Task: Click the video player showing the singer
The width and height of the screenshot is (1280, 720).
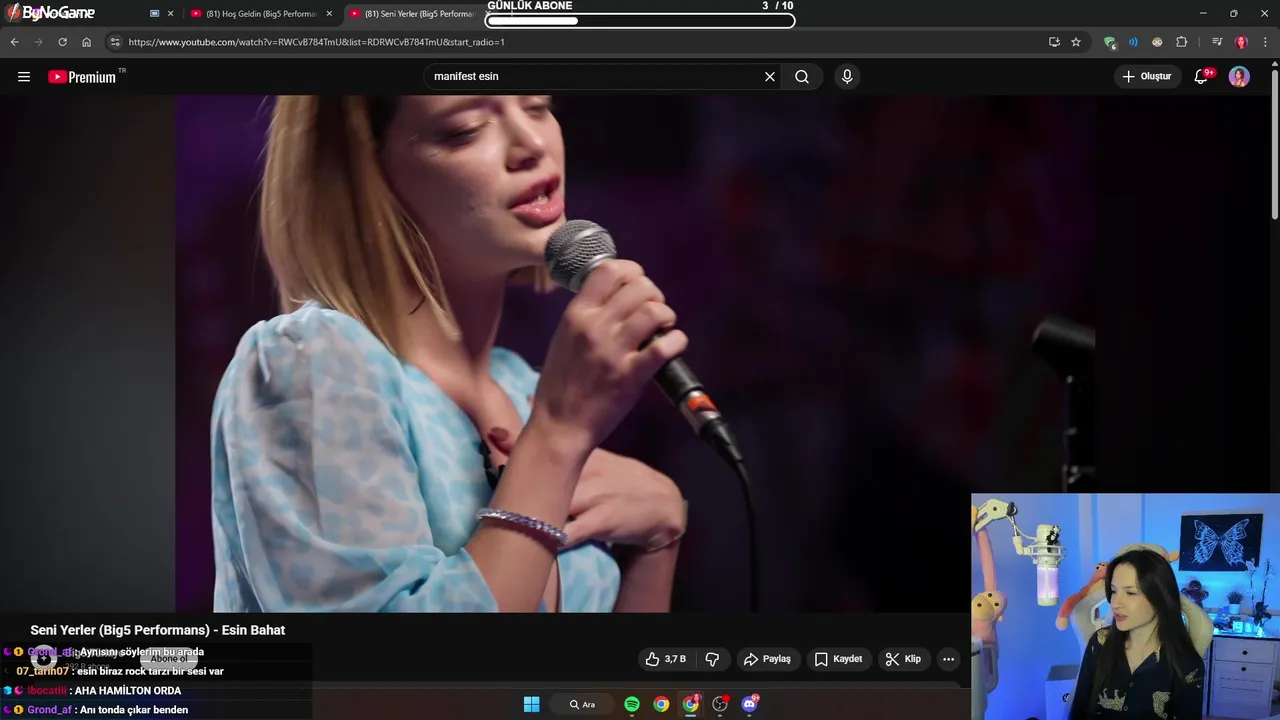Action: coord(635,353)
